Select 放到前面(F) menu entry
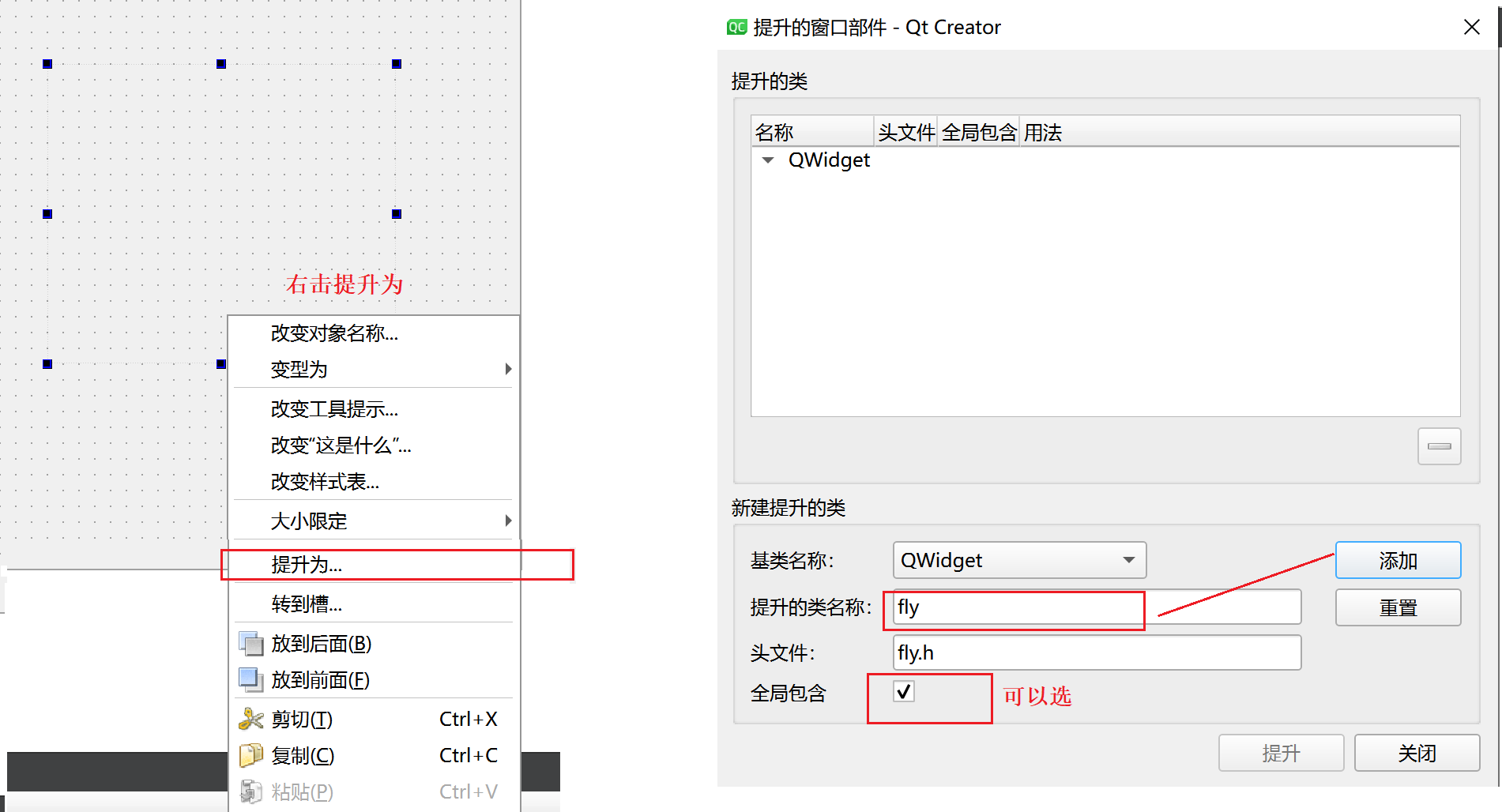1502x812 pixels. coord(374,679)
